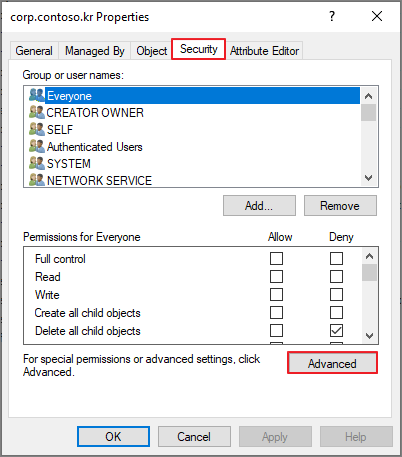The width and height of the screenshot is (402, 457).
Task: Check Allow for Write permission
Action: coord(276,294)
